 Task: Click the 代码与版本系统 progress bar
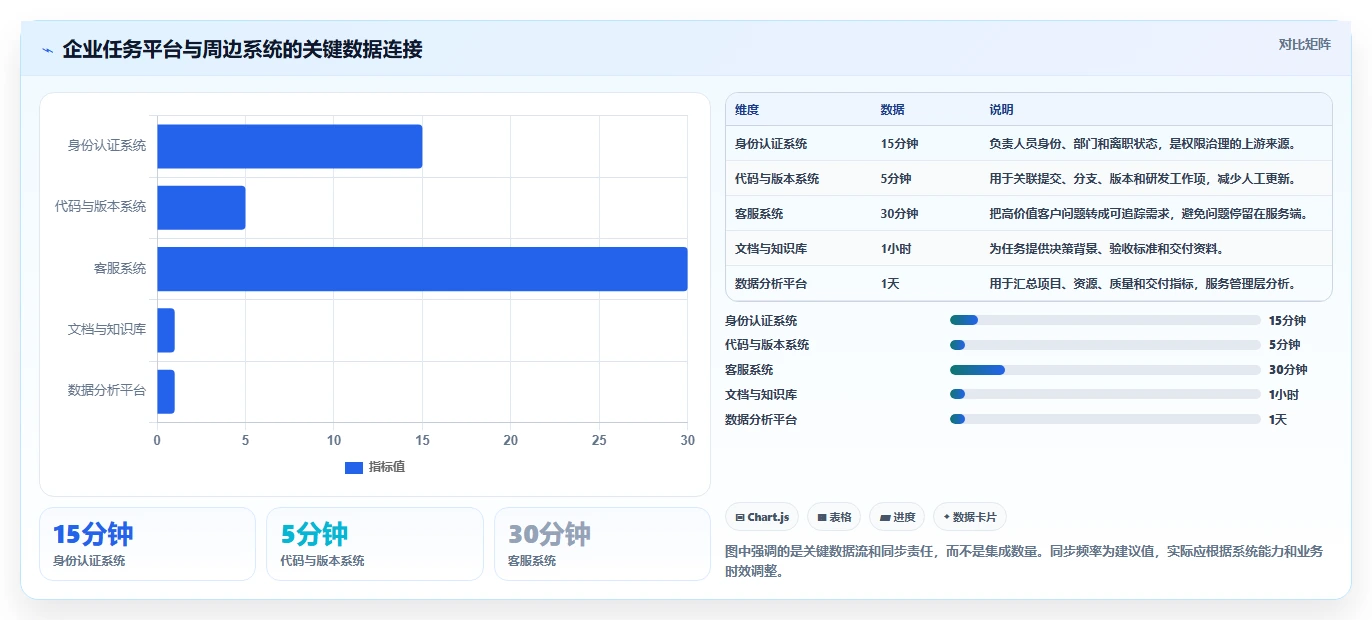[x=1105, y=345]
